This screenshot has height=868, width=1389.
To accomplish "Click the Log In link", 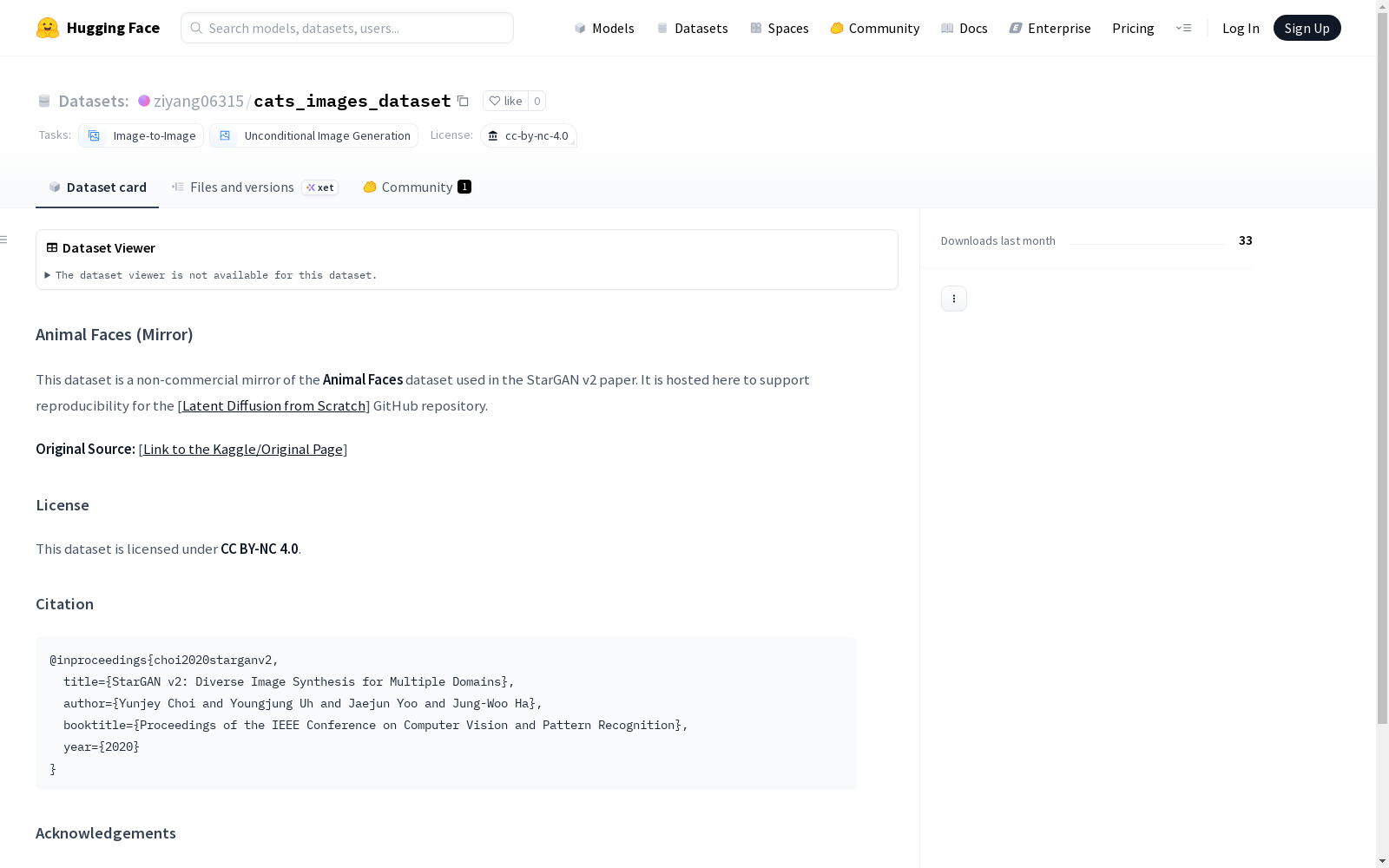I will coord(1241,28).
